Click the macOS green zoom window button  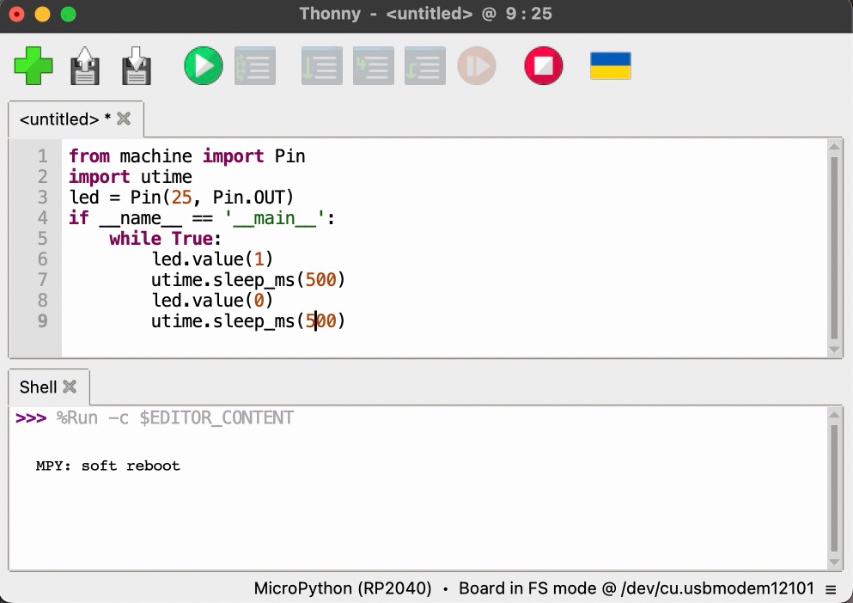pos(68,14)
